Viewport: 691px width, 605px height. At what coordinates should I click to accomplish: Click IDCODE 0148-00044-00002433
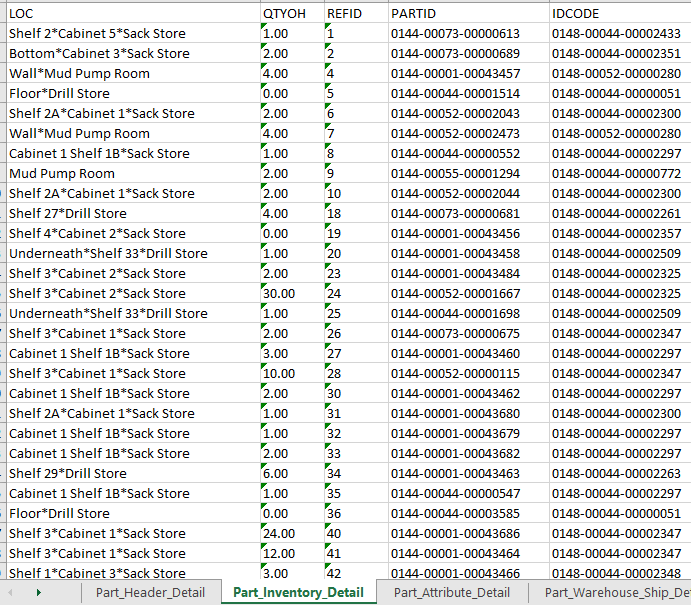pyautogui.click(x=620, y=33)
